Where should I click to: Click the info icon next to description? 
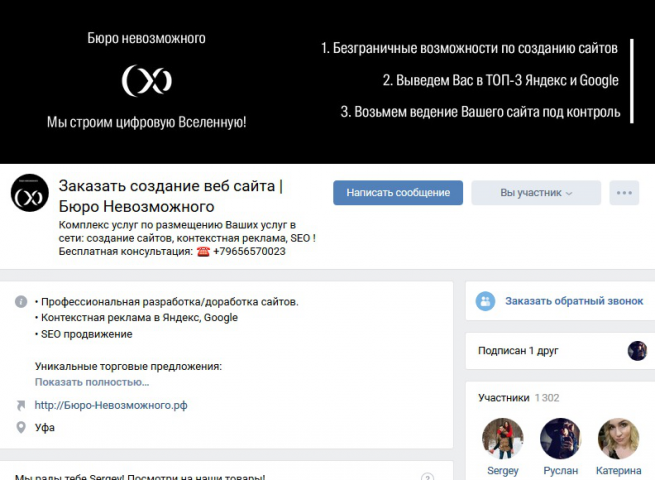(21, 302)
